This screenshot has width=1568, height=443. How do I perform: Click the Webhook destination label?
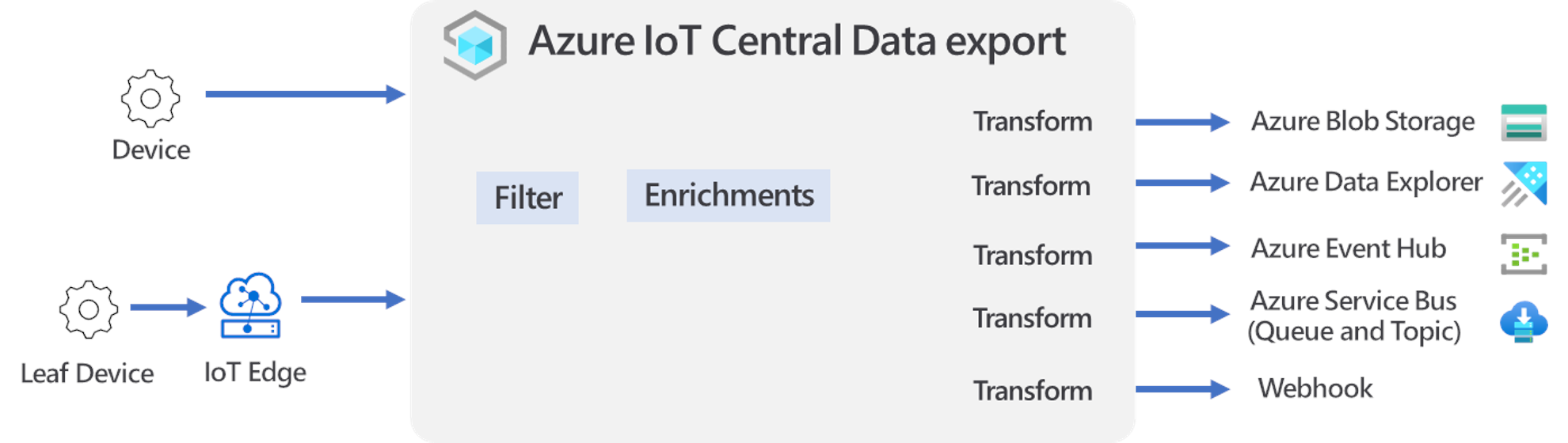click(x=1315, y=388)
